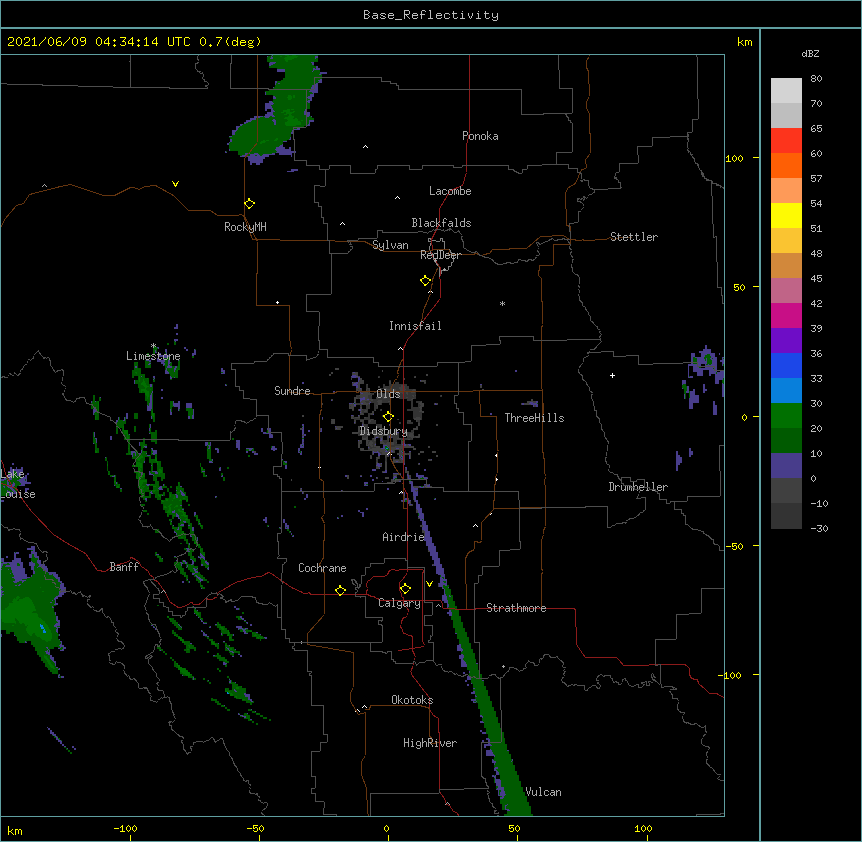Pick the light gray 70-80 dBZ legend swatch
Screen dimensions: 862x842
786,91
